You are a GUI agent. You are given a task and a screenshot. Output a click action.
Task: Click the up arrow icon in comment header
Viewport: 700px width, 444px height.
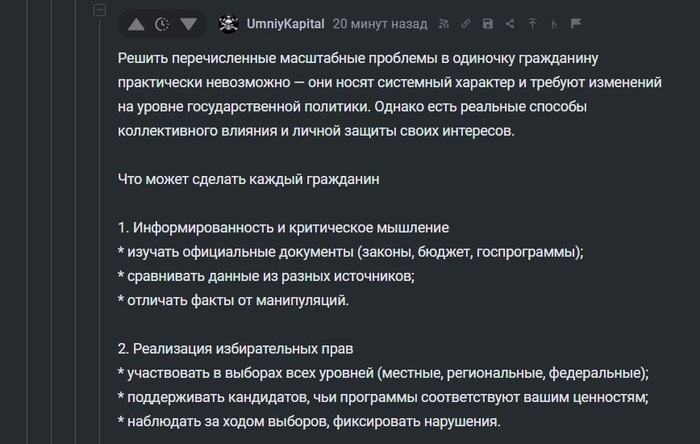[x=532, y=23]
